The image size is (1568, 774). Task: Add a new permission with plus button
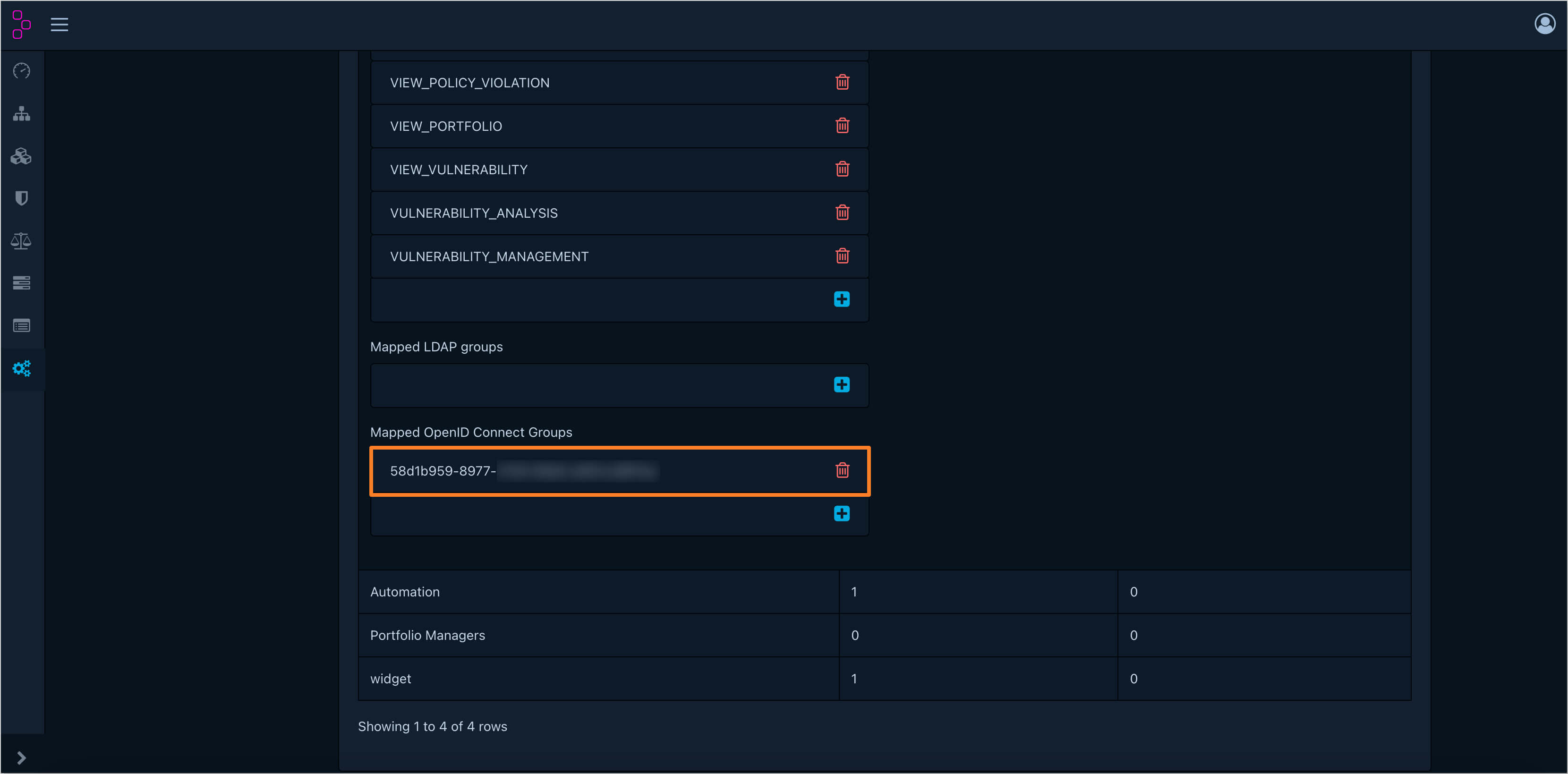click(x=841, y=299)
